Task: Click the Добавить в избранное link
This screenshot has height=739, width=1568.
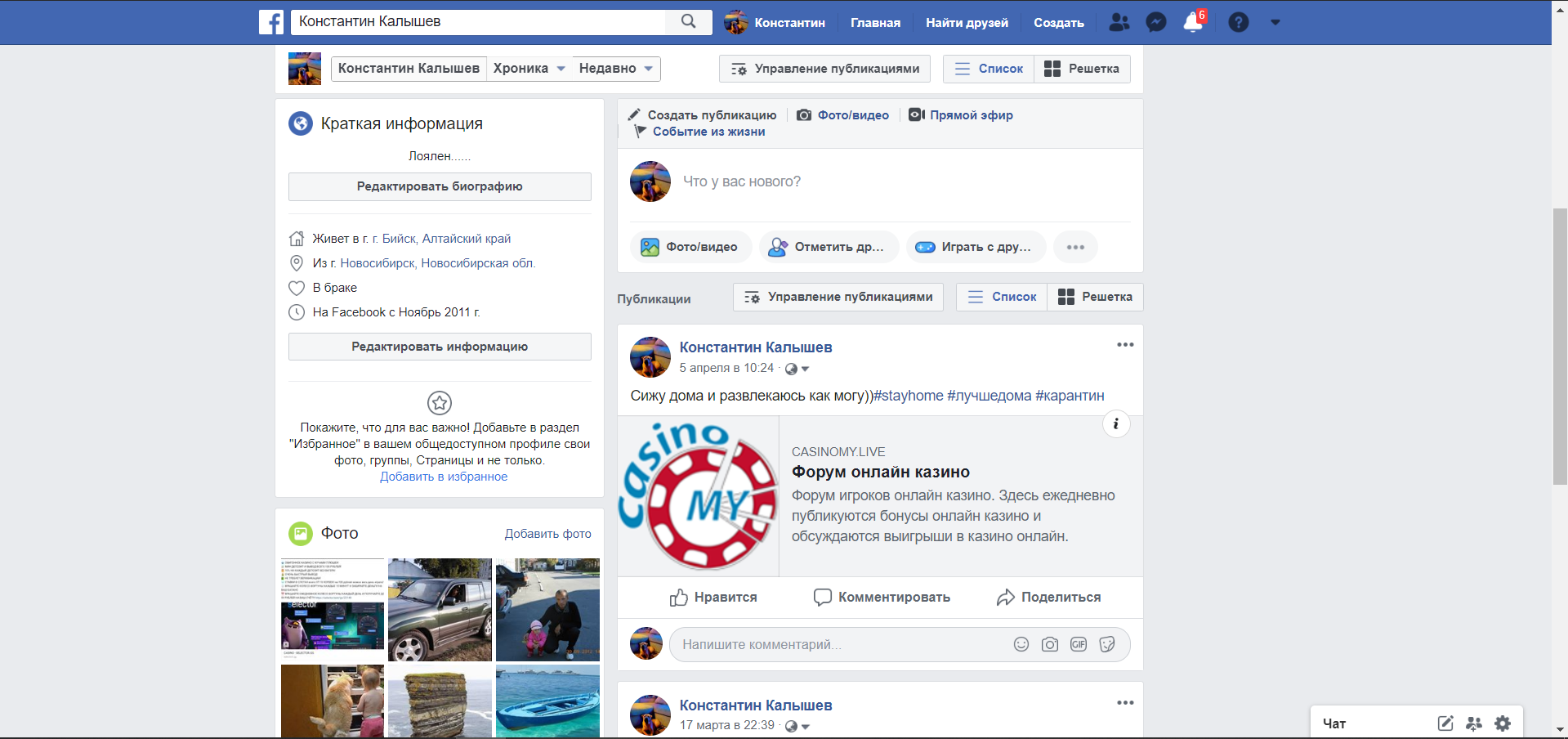Action: click(444, 477)
